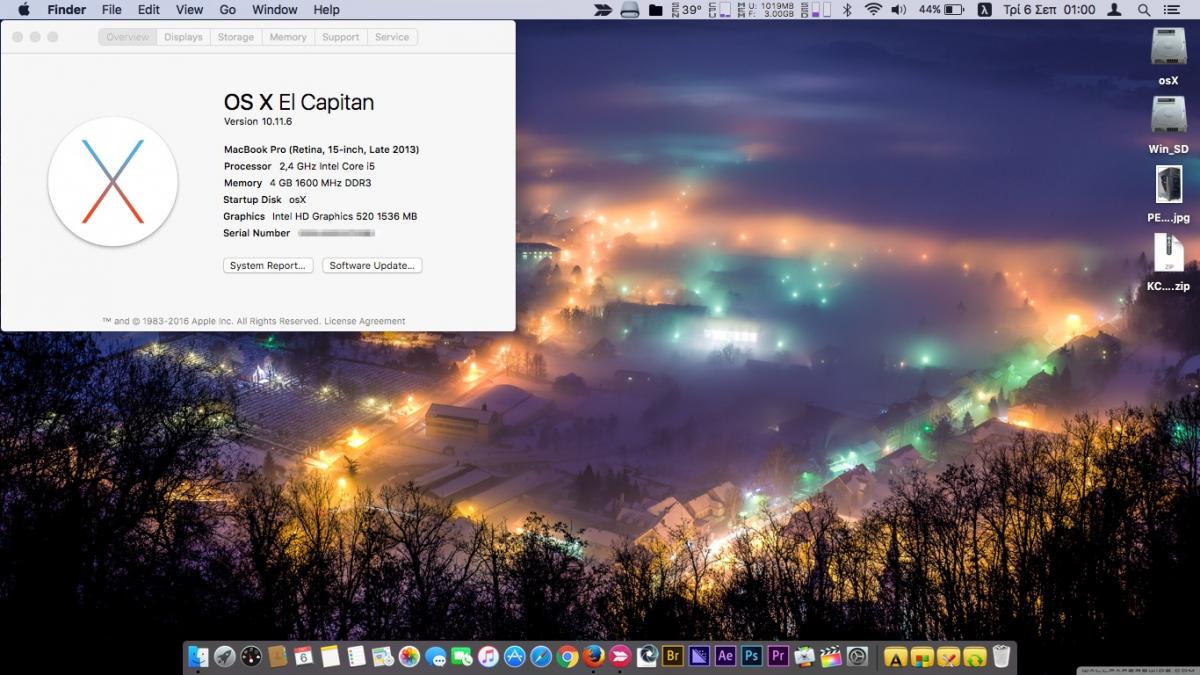The width and height of the screenshot is (1200, 675).
Task: Open Firefox from the Dock
Action: [x=594, y=656]
